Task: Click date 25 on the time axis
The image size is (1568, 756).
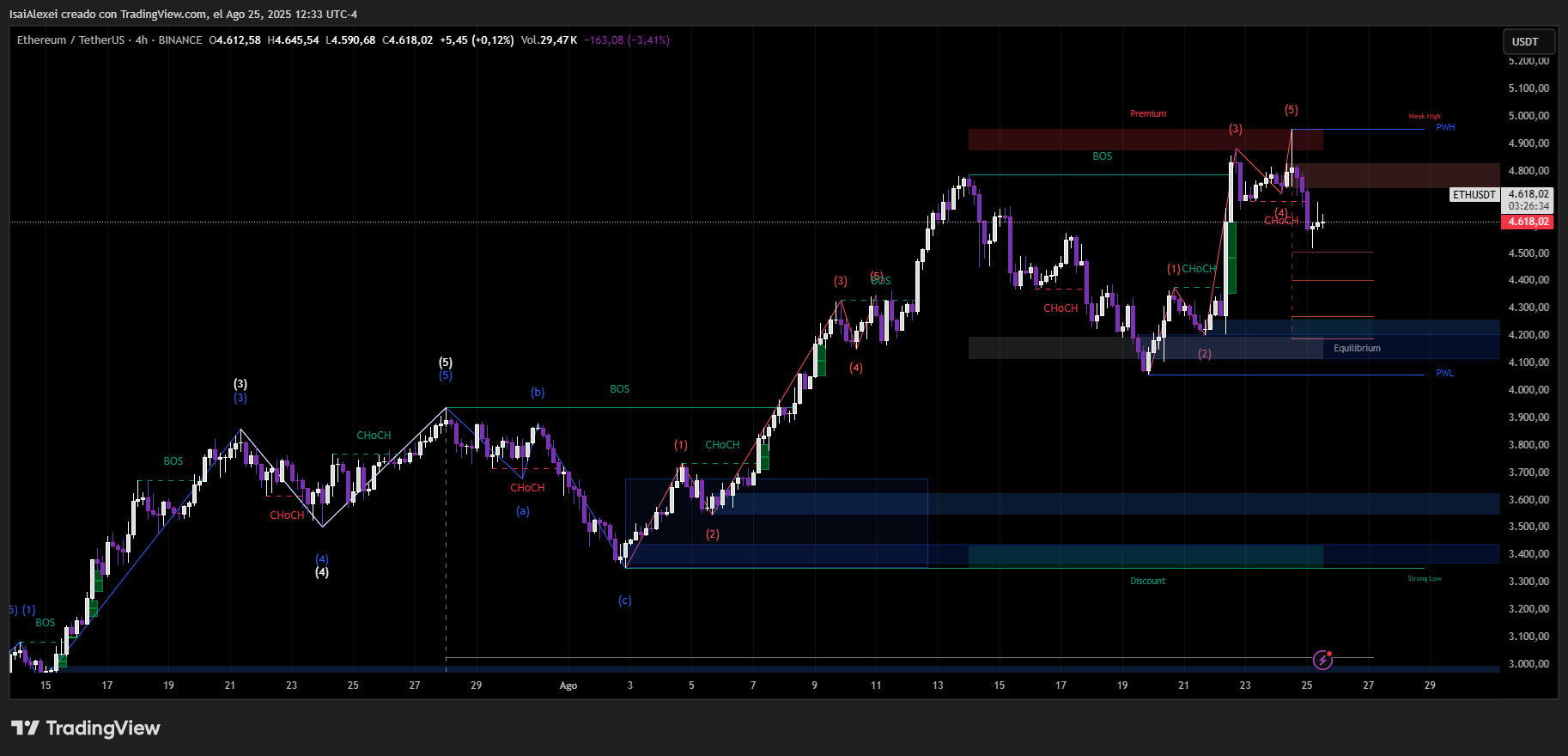Action: [x=1306, y=686]
